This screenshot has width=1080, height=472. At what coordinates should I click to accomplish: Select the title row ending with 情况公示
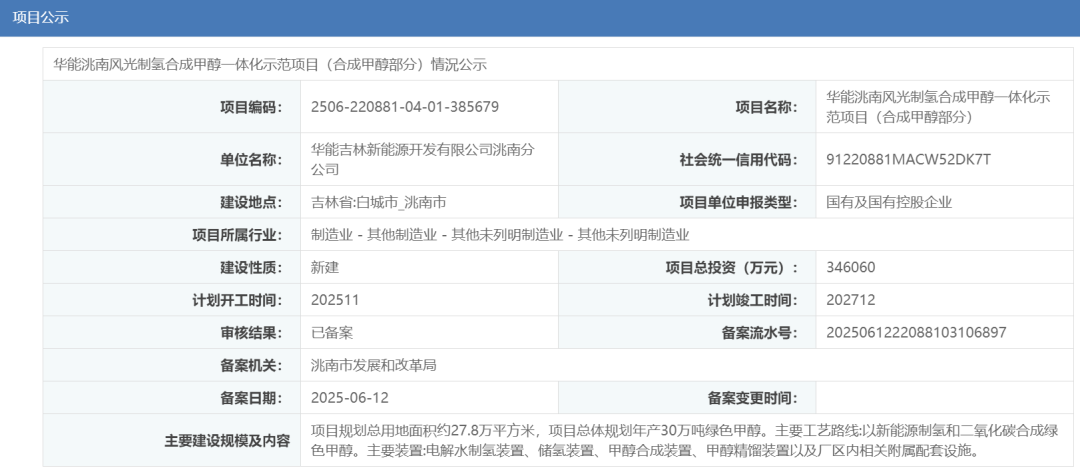click(x=269, y=64)
